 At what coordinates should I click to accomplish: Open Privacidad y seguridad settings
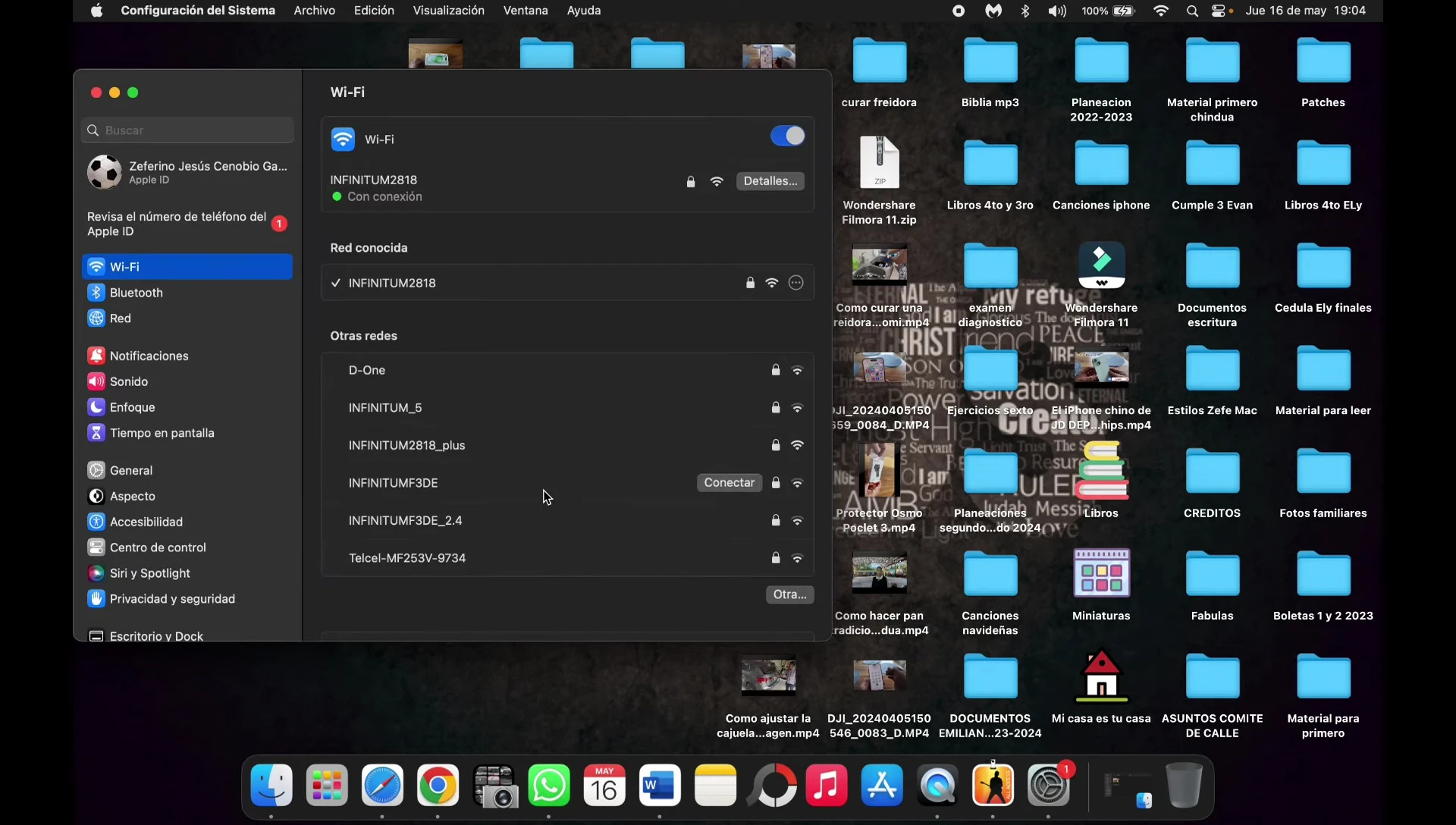[x=187, y=599]
